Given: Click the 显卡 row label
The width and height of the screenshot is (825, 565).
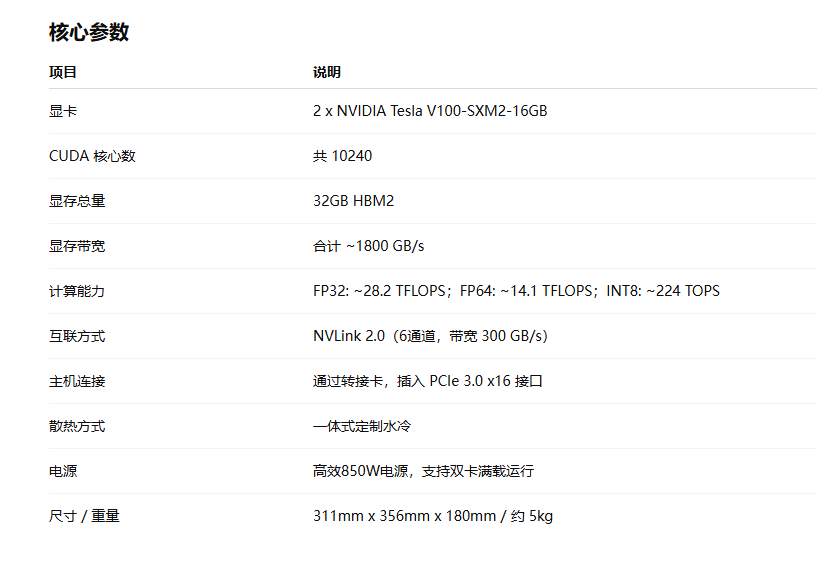Looking at the screenshot, I should click(x=63, y=111).
